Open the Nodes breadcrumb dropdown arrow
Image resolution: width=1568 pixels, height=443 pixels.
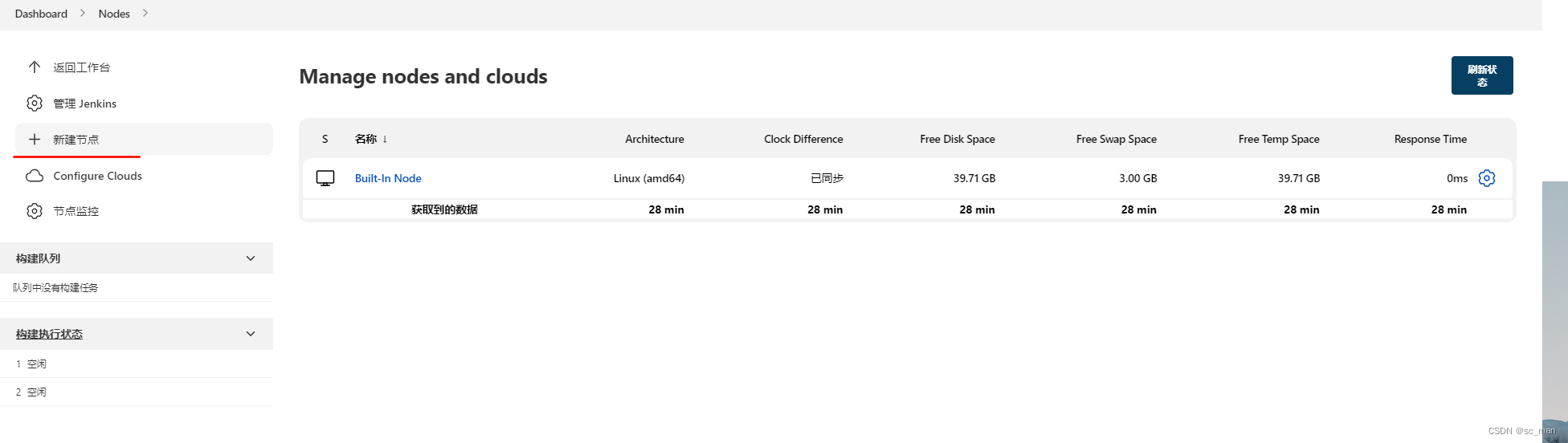point(145,13)
